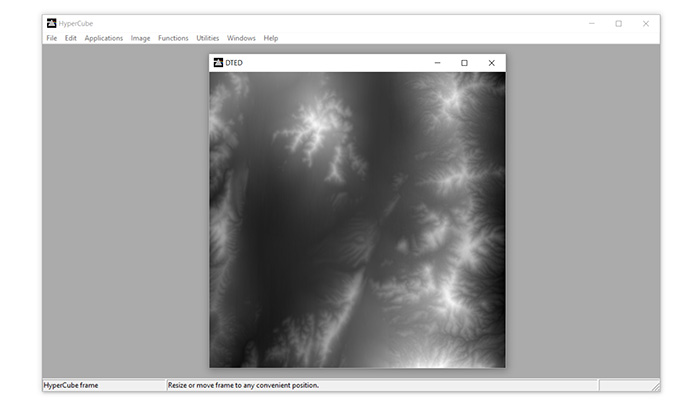Minimize the HyperCube main window
The width and height of the screenshot is (700, 400).
[591, 23]
